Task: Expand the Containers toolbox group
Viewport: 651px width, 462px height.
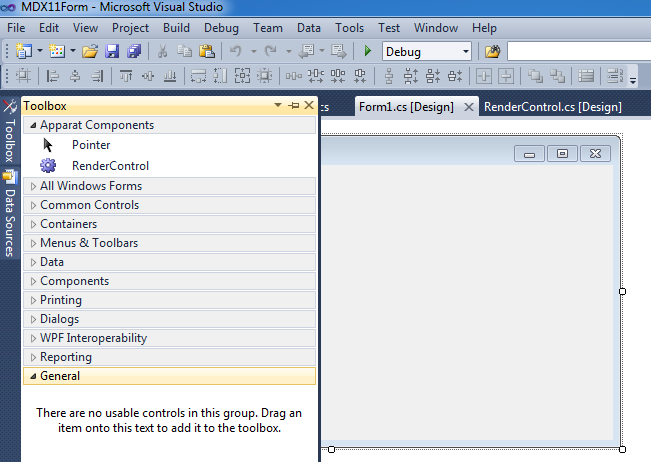Action: pyautogui.click(x=33, y=225)
